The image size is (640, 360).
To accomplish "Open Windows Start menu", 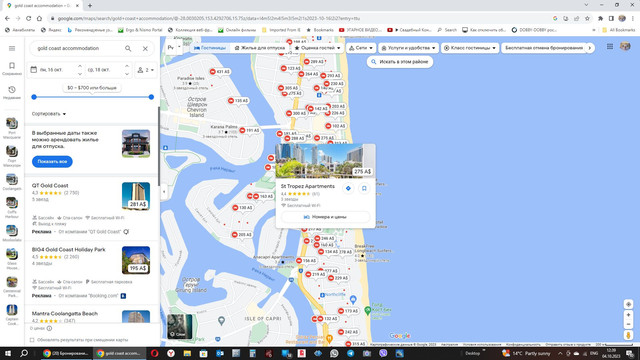I will point(7,353).
